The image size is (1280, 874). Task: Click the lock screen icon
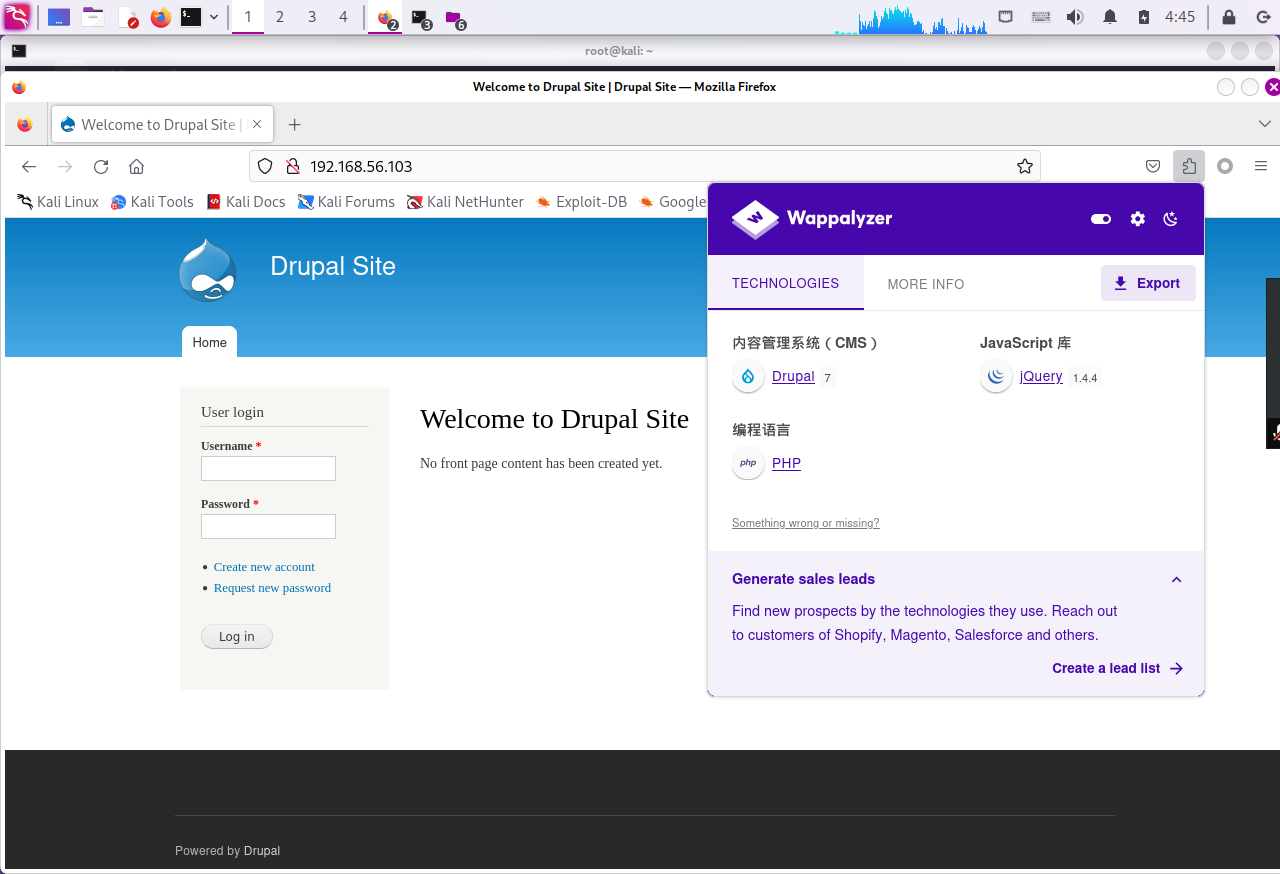point(1229,17)
